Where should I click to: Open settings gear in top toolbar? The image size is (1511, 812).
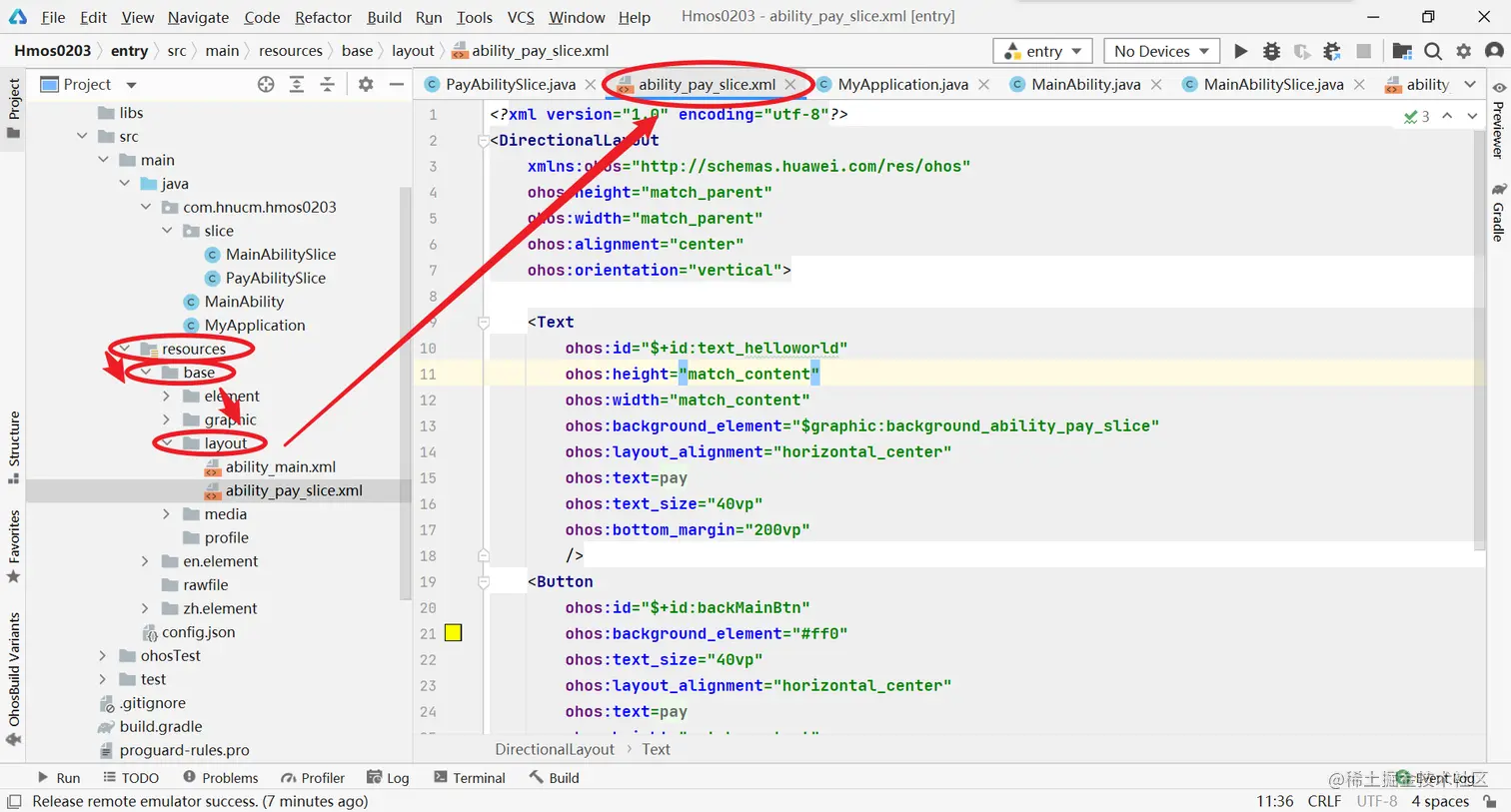[x=1464, y=51]
